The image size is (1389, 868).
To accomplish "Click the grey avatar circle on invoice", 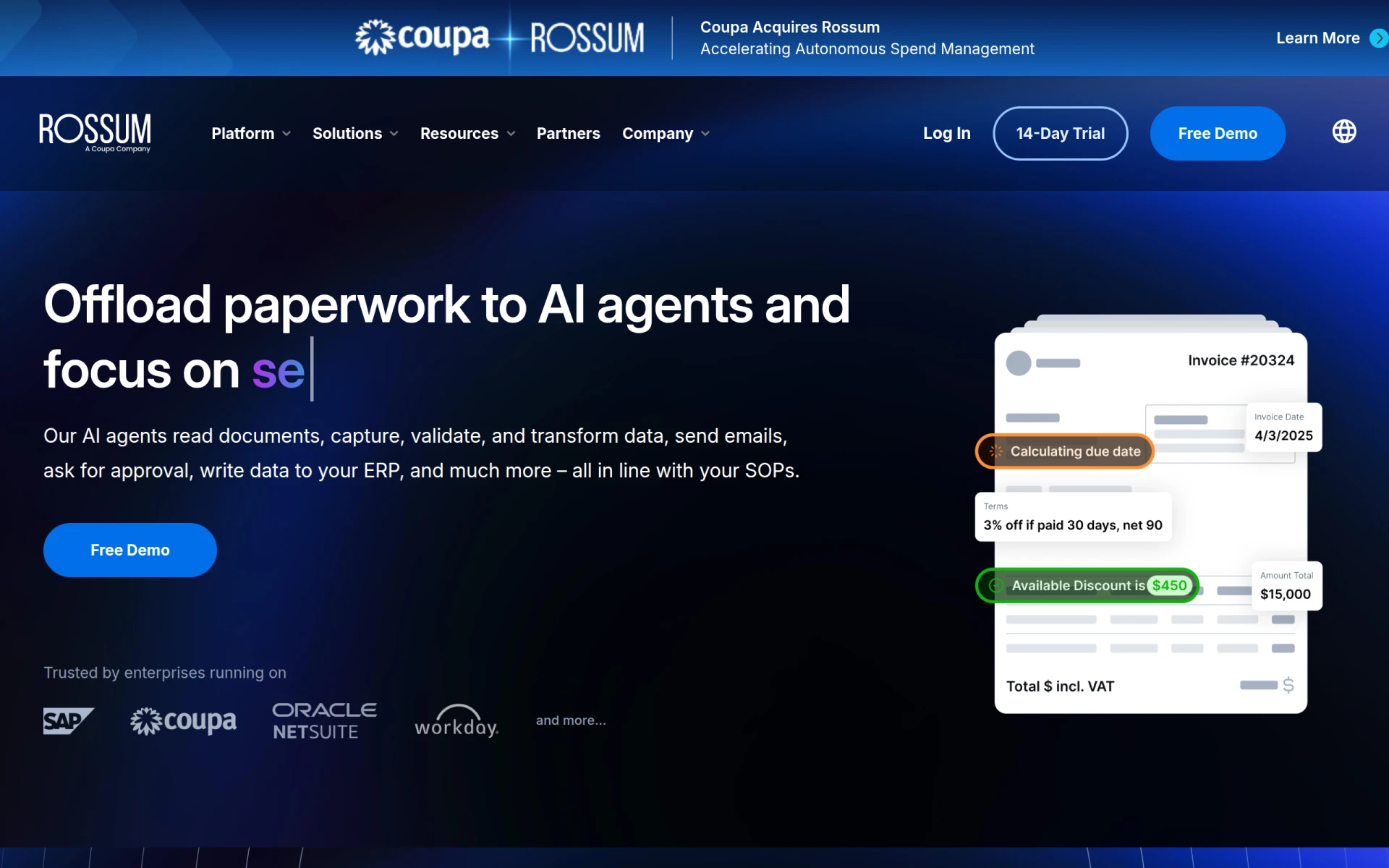I will click(x=1019, y=363).
